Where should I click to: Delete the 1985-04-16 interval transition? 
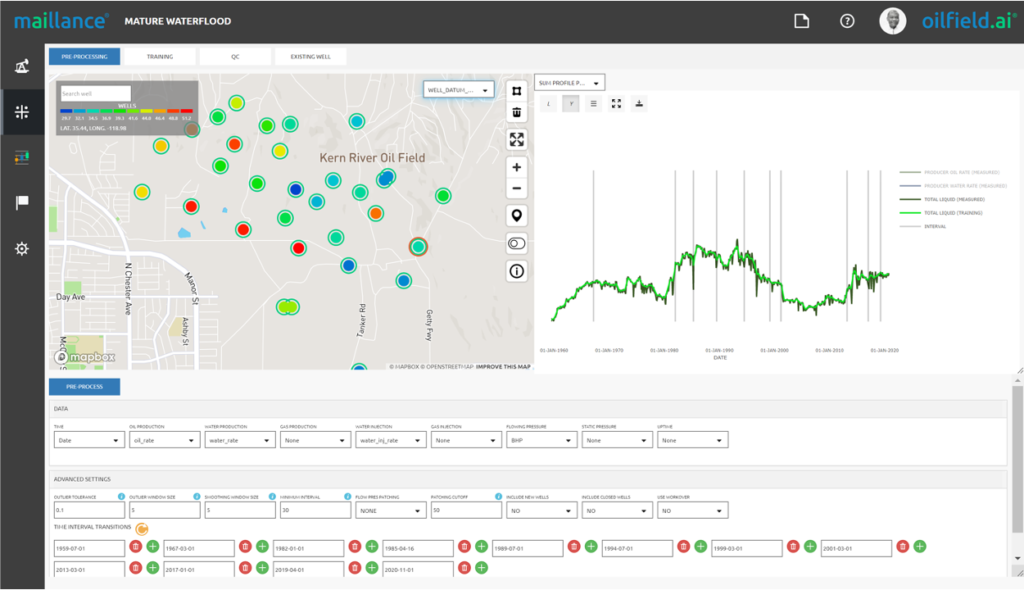point(464,546)
